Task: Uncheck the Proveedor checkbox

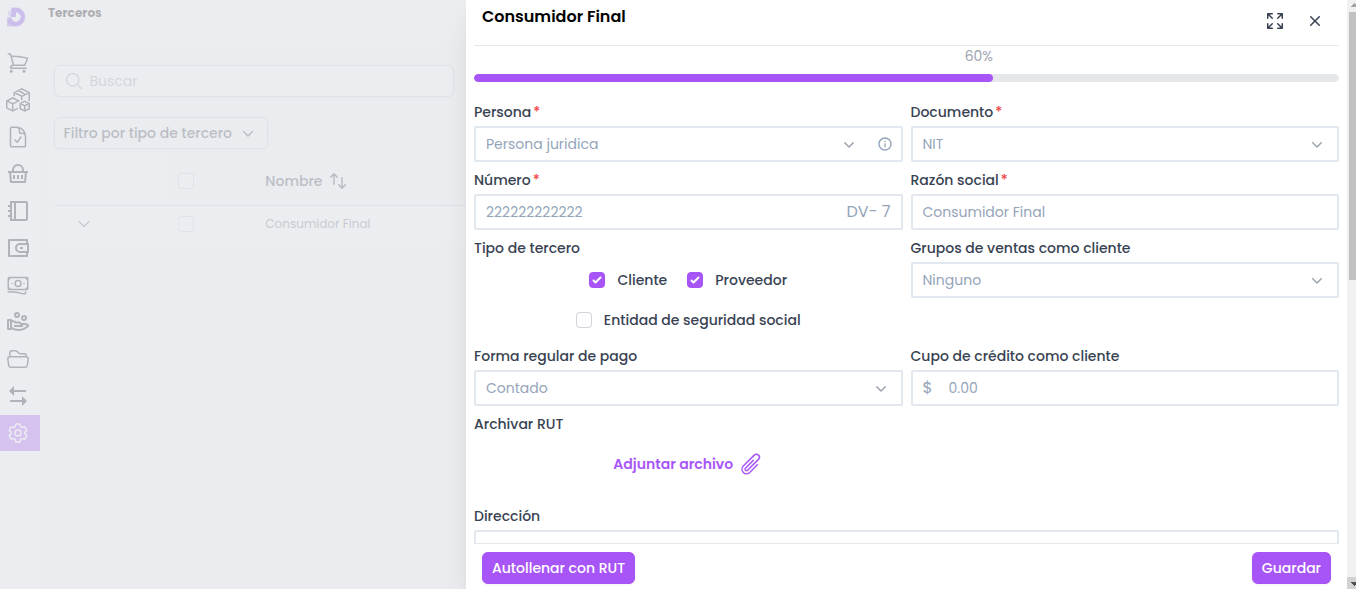Action: tap(695, 280)
